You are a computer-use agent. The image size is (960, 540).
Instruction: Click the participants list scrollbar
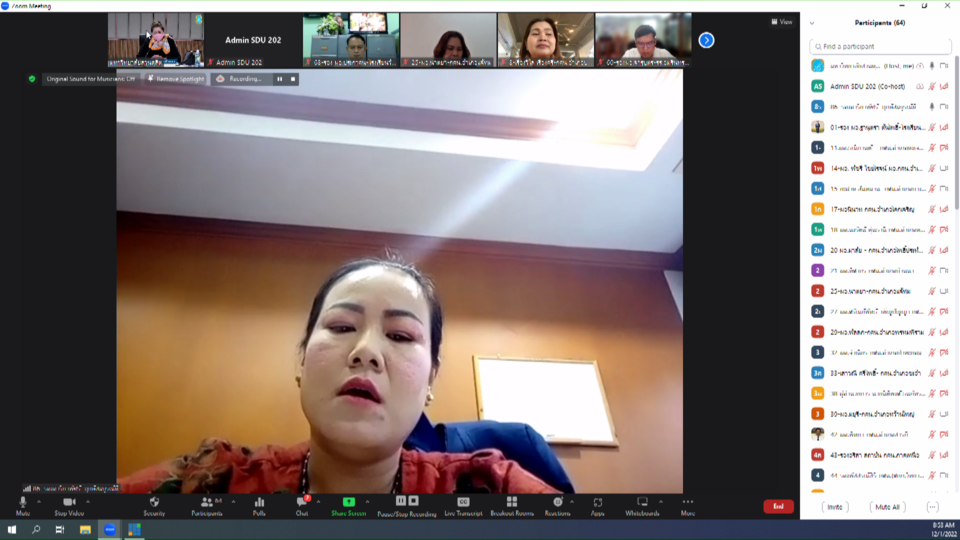click(x=956, y=132)
